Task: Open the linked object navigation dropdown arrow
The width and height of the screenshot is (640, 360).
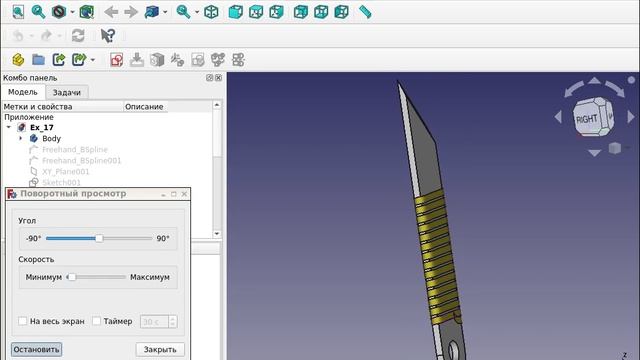Action: click(165, 12)
